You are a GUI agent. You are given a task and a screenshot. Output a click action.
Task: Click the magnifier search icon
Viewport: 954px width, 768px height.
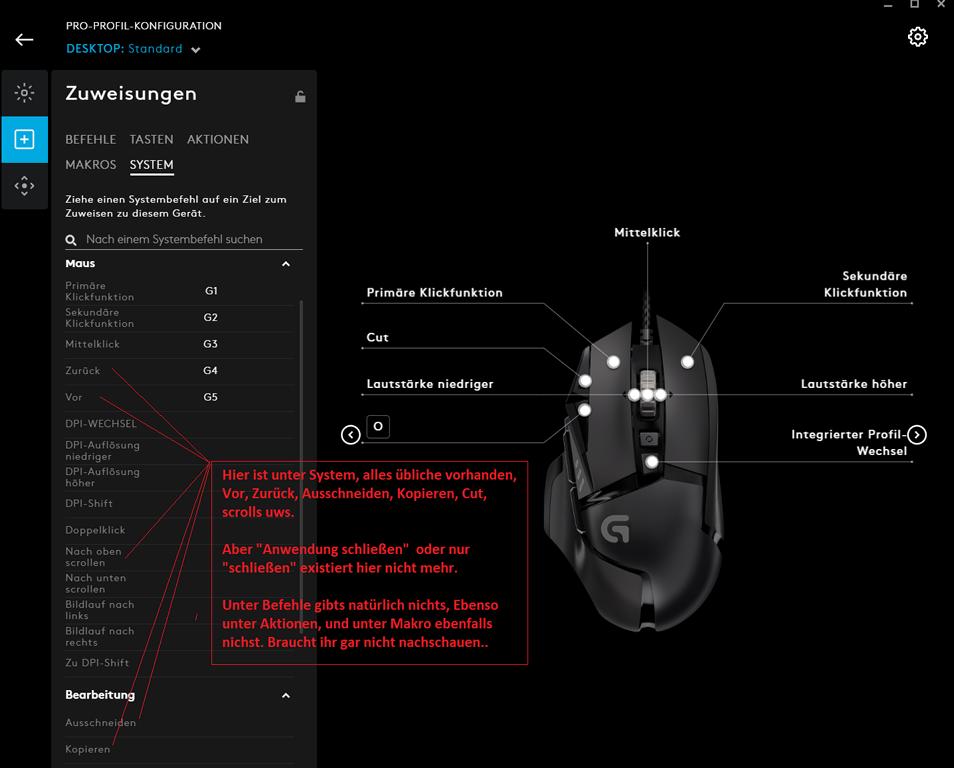pos(71,240)
